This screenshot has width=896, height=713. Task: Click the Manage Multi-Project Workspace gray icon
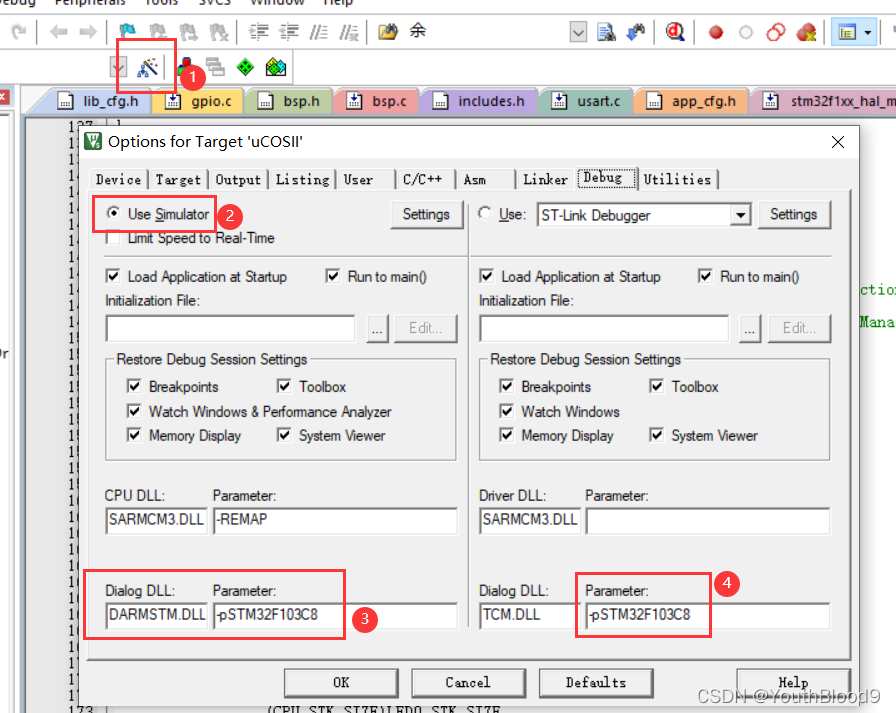tap(215, 67)
